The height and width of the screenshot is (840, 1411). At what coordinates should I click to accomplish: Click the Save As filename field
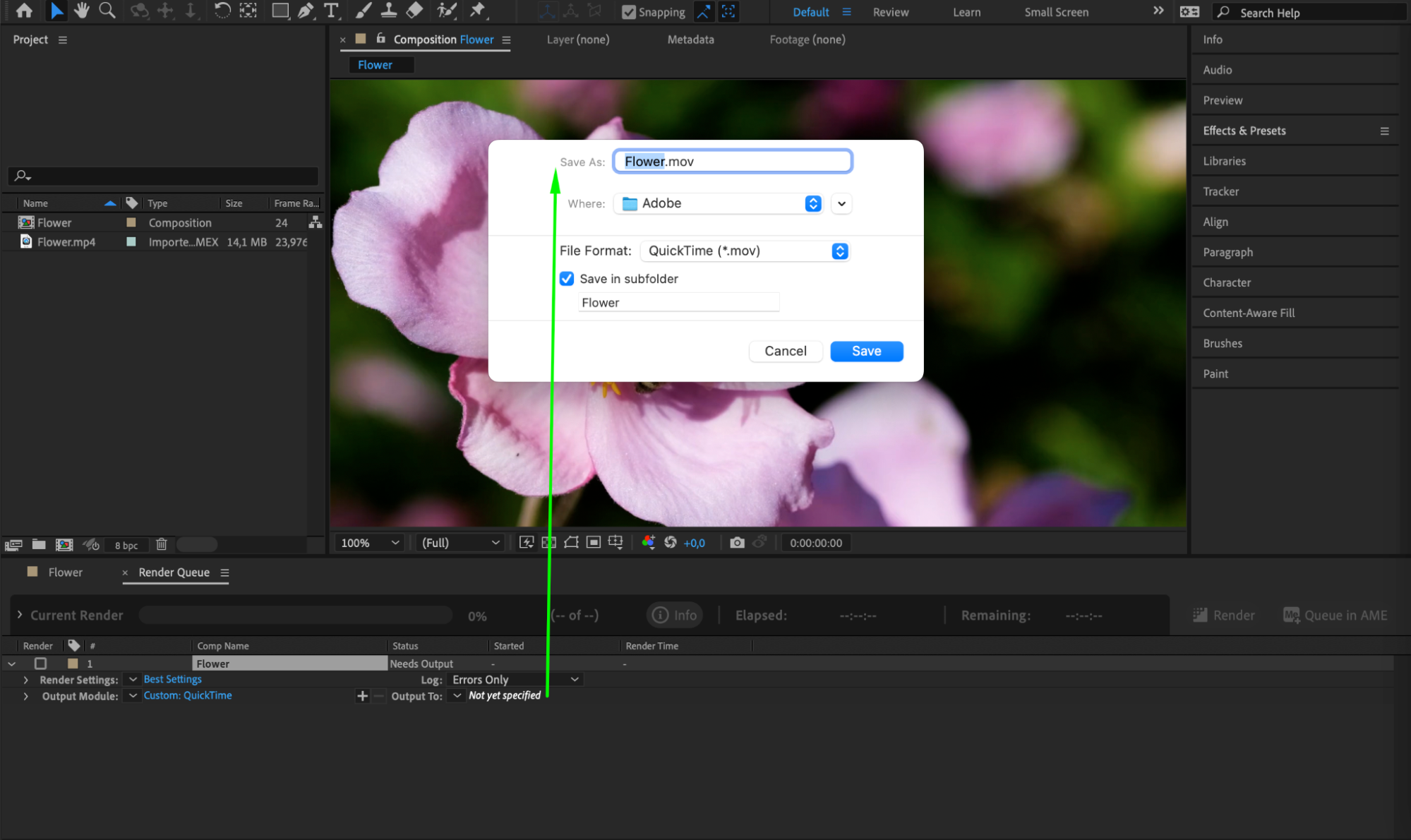point(733,162)
